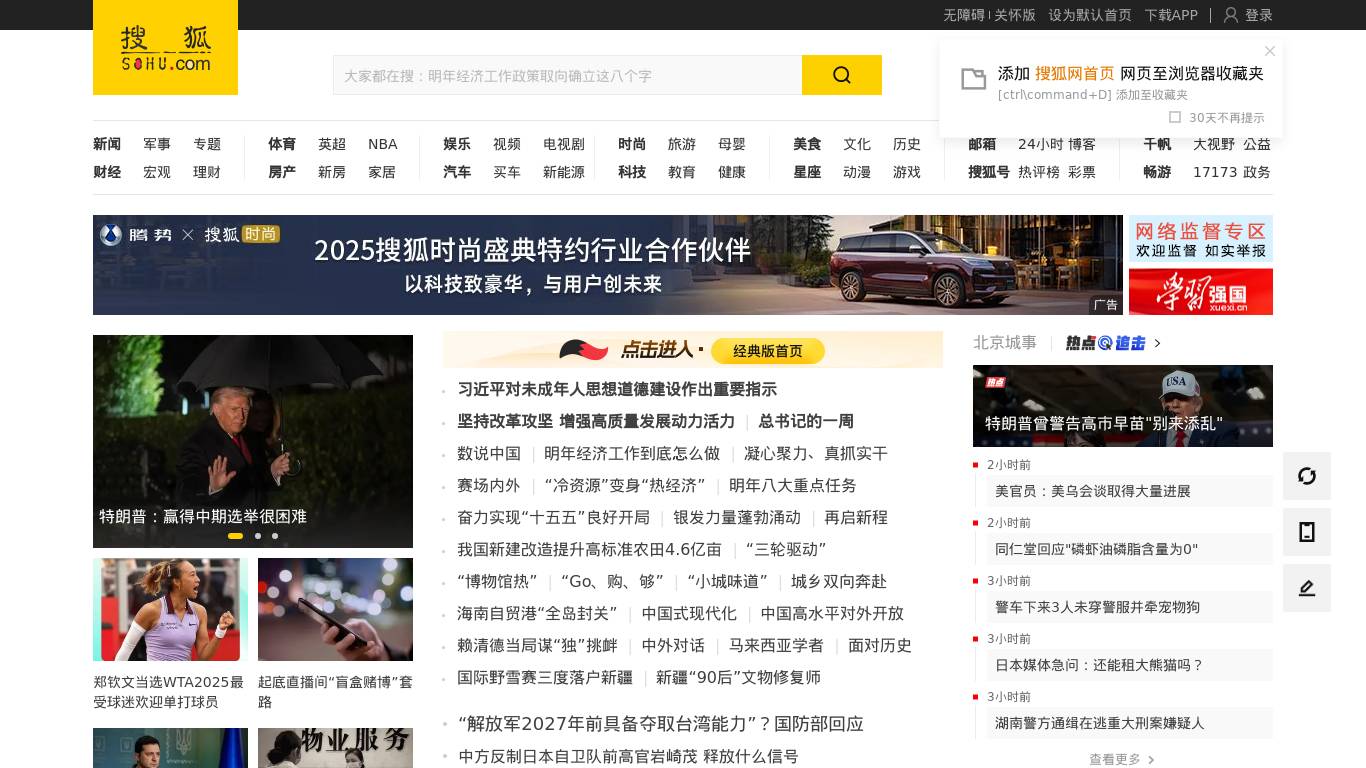This screenshot has width=1366, height=768.
Task: Open the 新闻 navigation category
Action: (x=107, y=144)
